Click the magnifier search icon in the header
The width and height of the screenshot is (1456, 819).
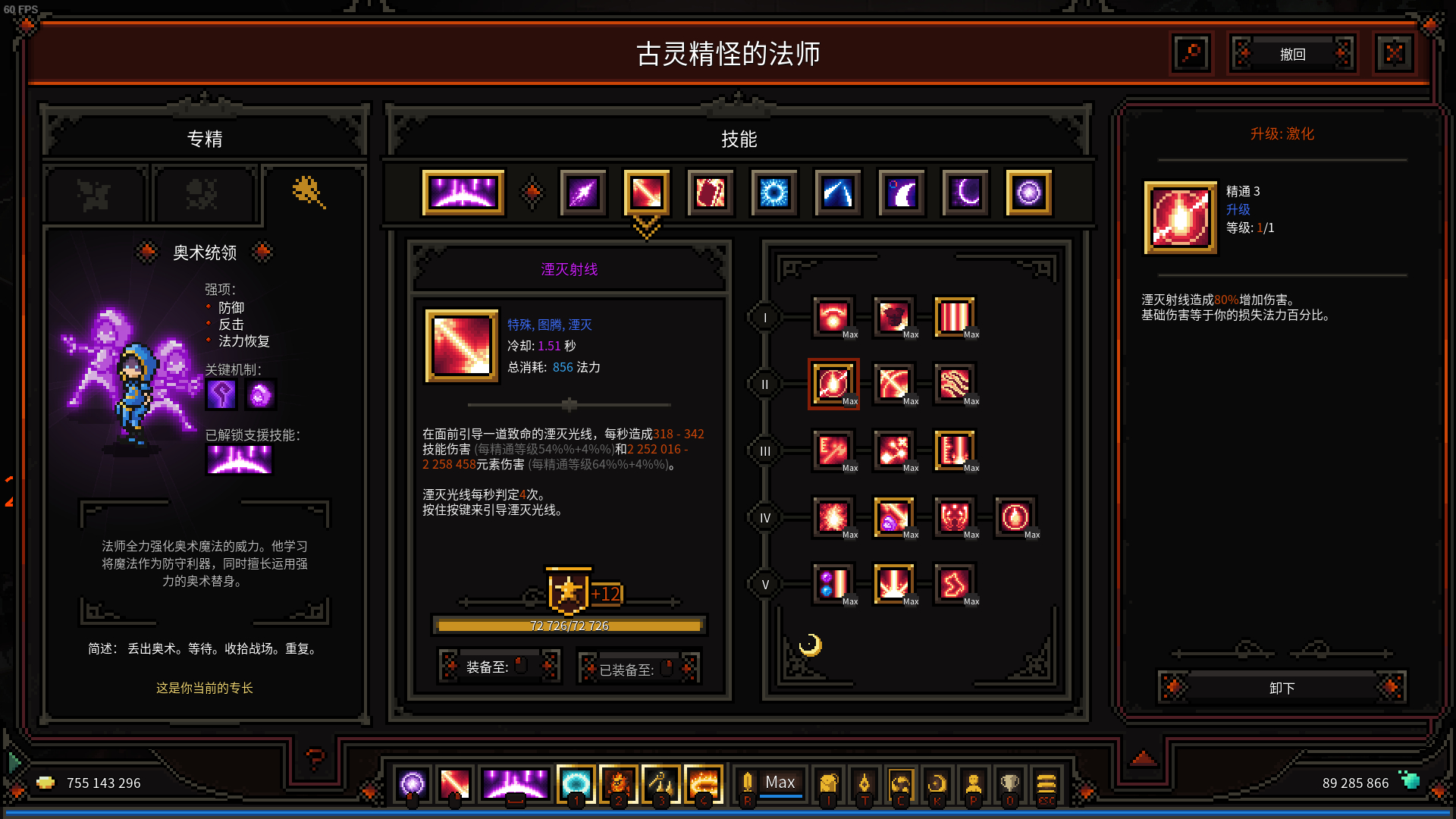pos(1191,54)
